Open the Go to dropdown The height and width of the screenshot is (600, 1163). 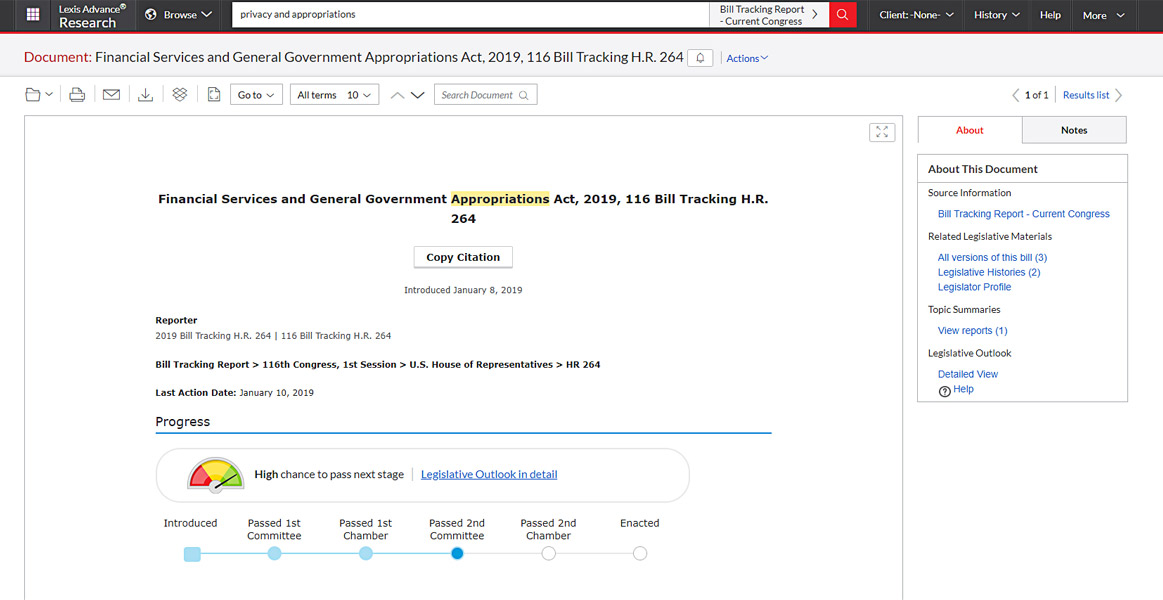(x=256, y=95)
